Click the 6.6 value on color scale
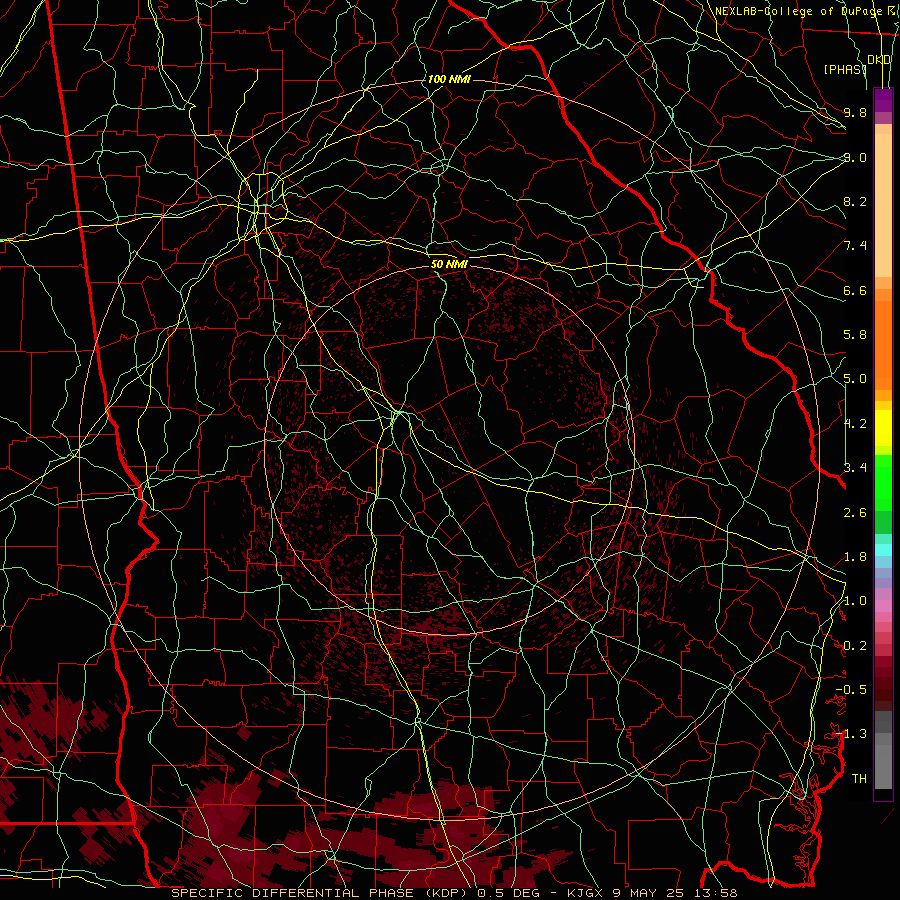The image size is (900, 900). (x=855, y=290)
